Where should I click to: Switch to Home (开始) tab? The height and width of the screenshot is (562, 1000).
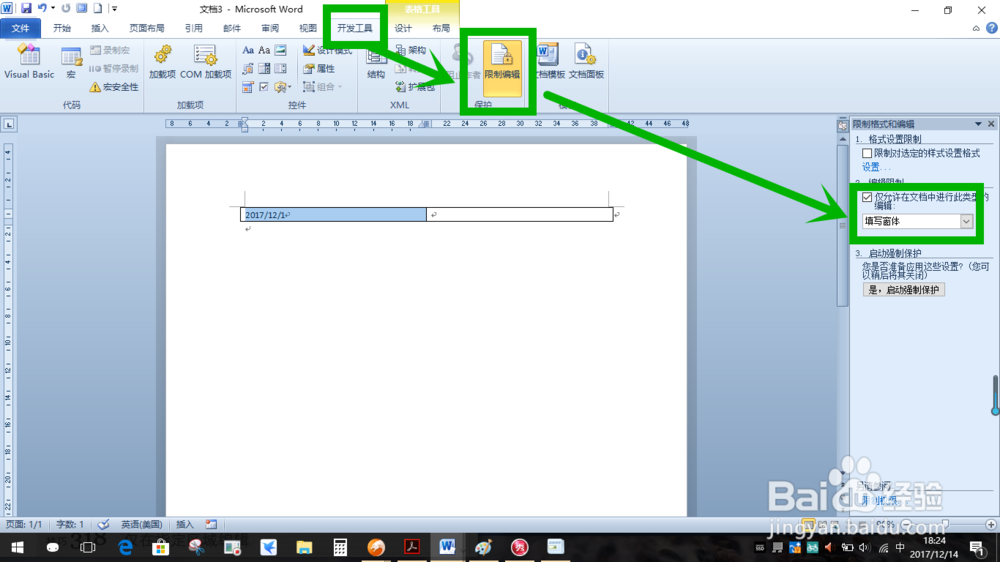click(x=62, y=28)
